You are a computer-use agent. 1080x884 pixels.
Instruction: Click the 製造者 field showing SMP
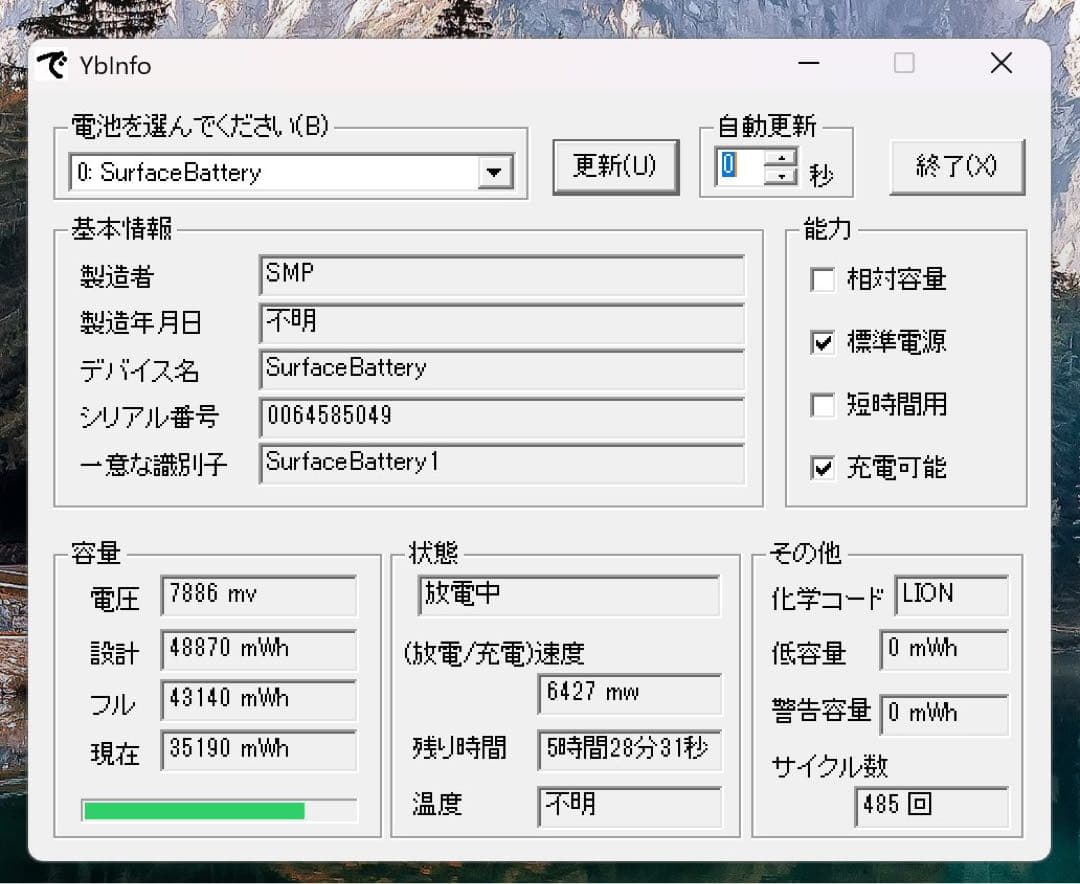[x=500, y=273]
